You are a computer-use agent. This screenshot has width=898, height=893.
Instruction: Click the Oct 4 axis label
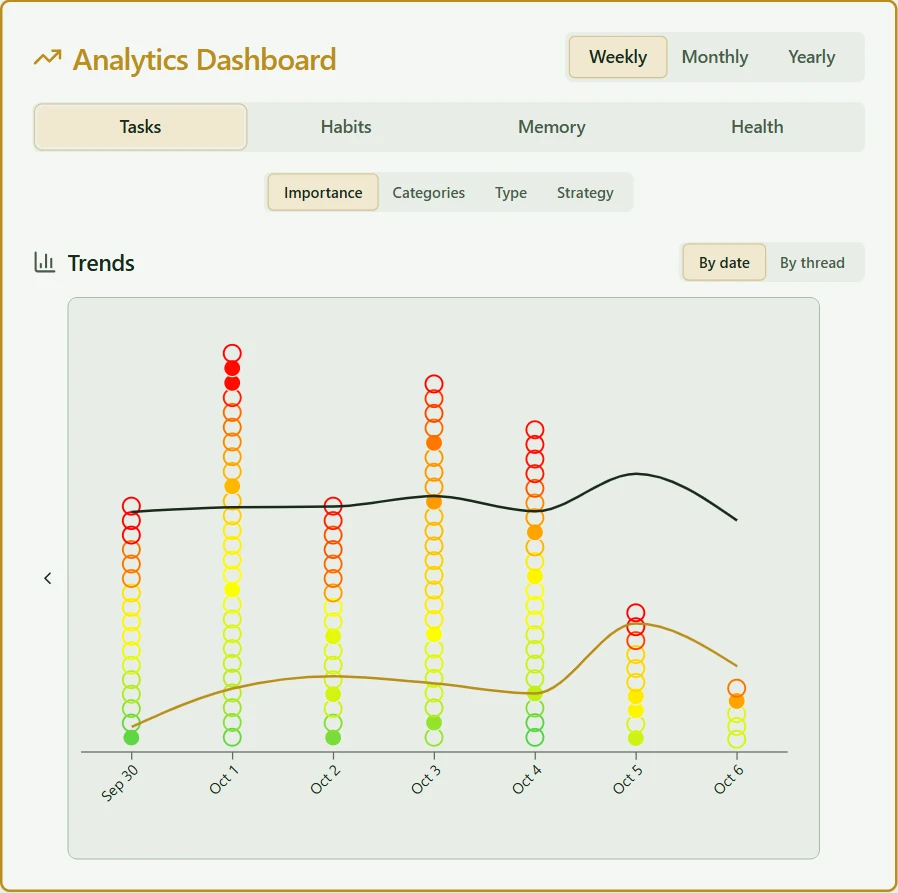(527, 780)
